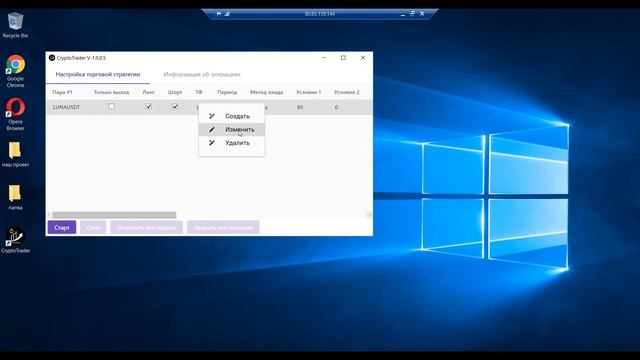Screen dimensions: 640x360
Task: Switch to 'Настройка торговой стратегии' tab
Action: [98, 75]
